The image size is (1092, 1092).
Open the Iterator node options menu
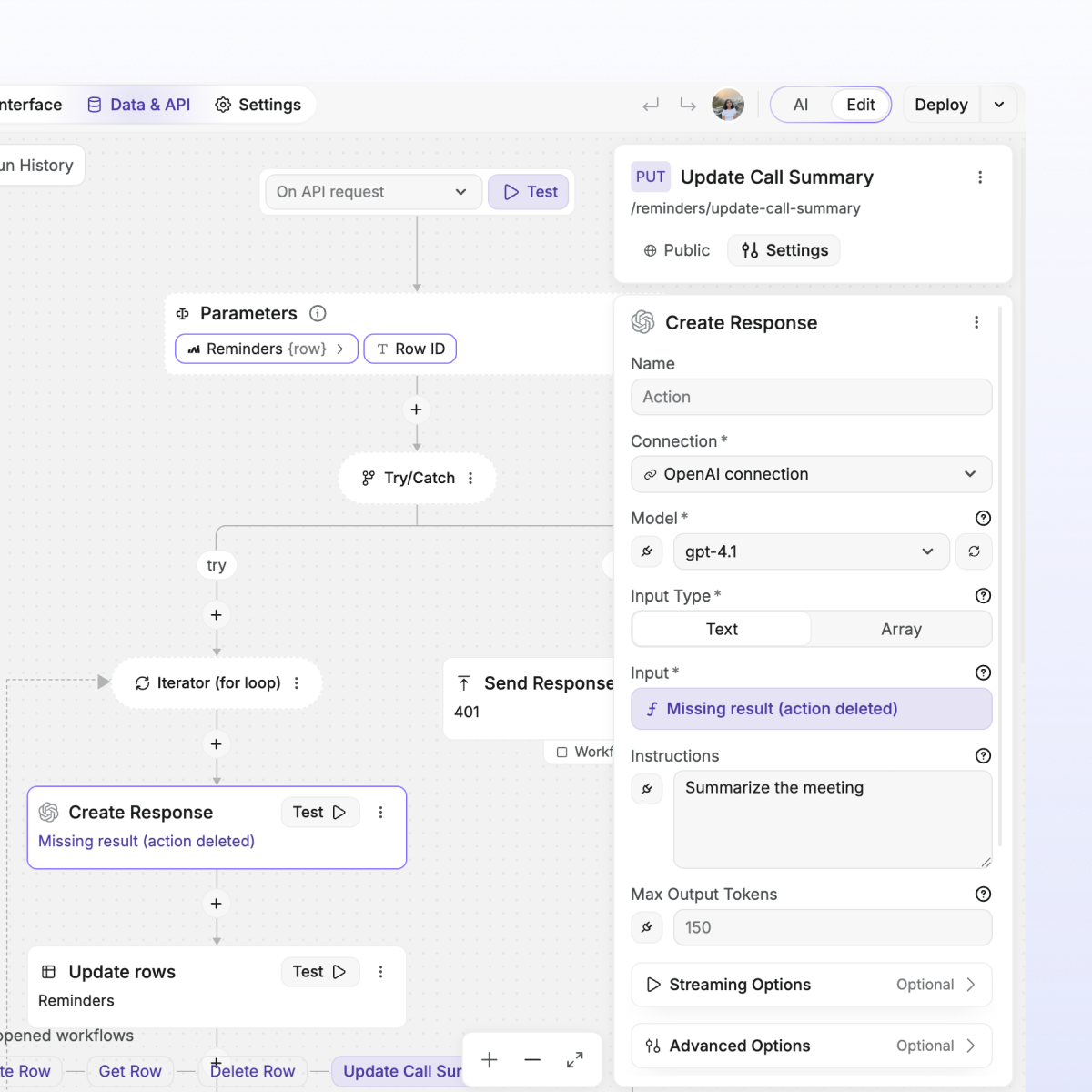point(296,682)
